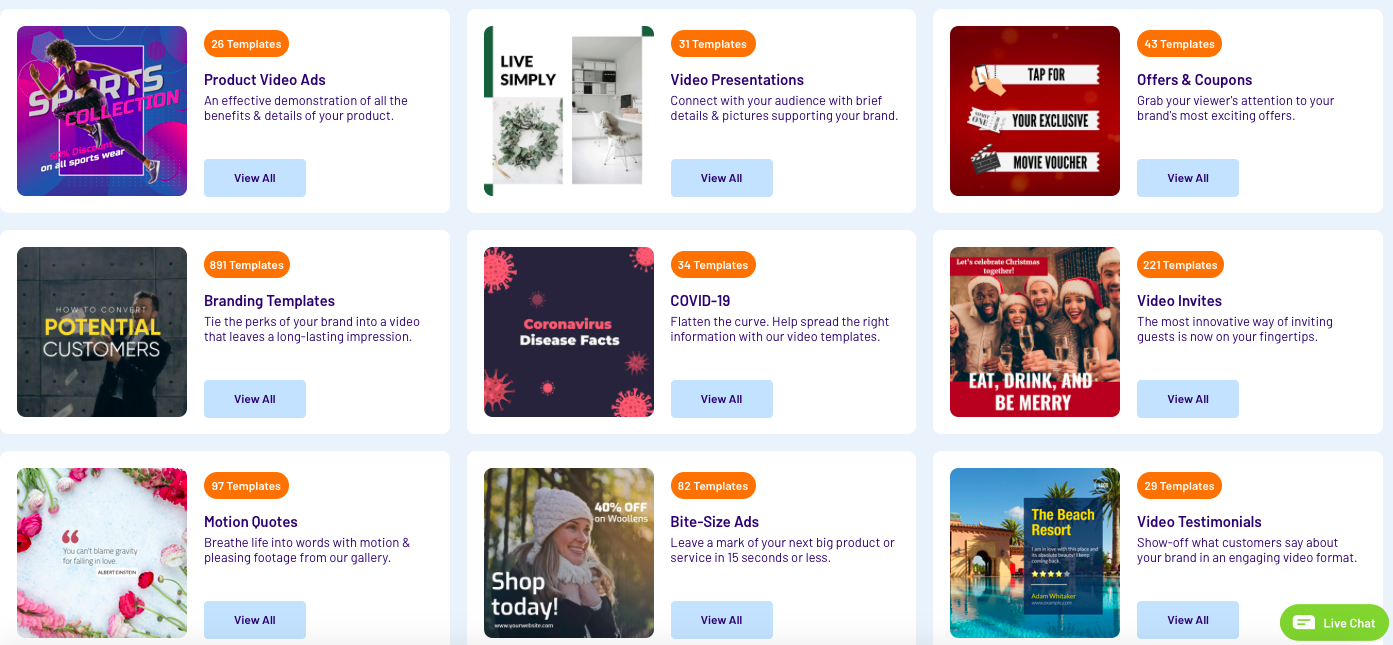Click the Coronavirus Disease Facts thumbnail
Image resolution: width=1393 pixels, height=645 pixels.
[568, 331]
